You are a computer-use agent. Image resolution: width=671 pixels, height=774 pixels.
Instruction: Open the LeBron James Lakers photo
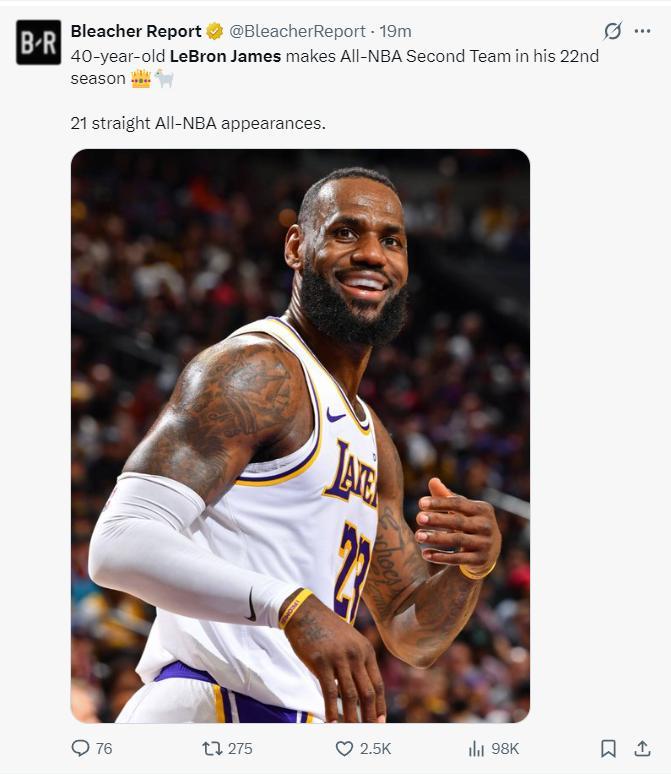tap(300, 436)
